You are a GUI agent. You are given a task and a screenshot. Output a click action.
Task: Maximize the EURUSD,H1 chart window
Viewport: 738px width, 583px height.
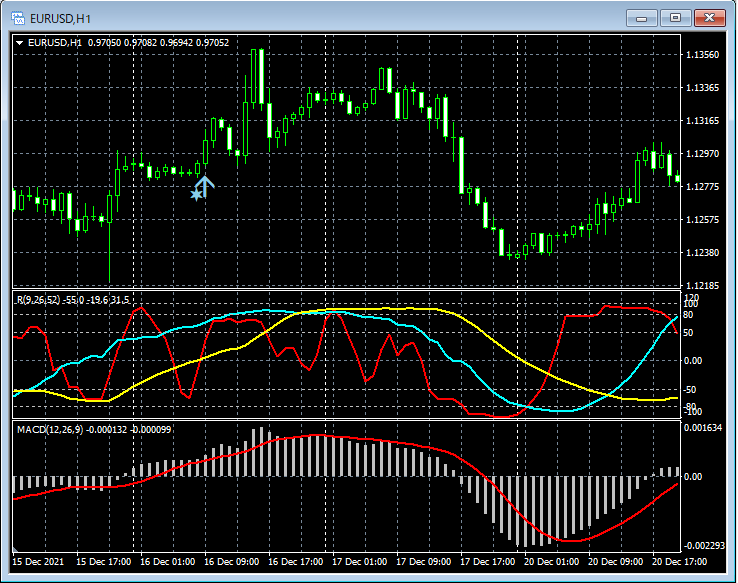tap(675, 18)
